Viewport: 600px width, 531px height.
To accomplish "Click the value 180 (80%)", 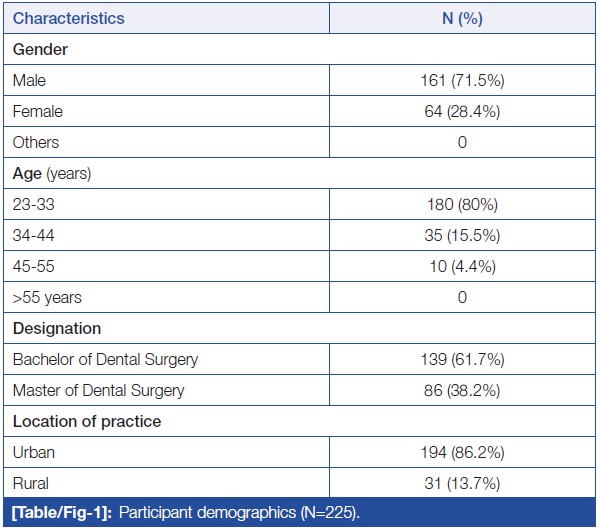I will tap(462, 205).
